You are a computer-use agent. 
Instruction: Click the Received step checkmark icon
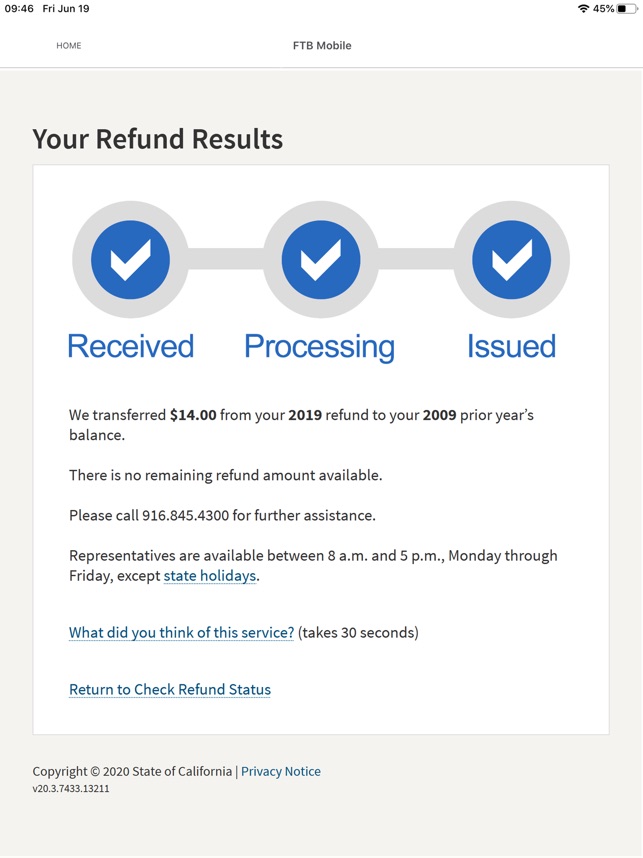click(130, 259)
